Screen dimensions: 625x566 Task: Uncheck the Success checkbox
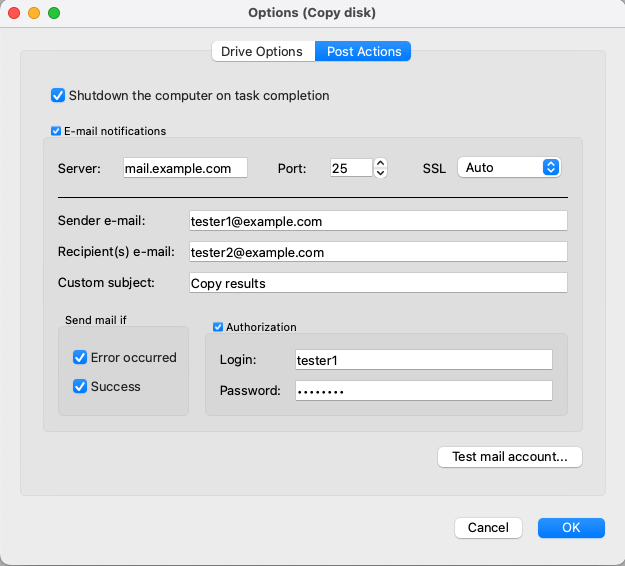click(x=80, y=386)
